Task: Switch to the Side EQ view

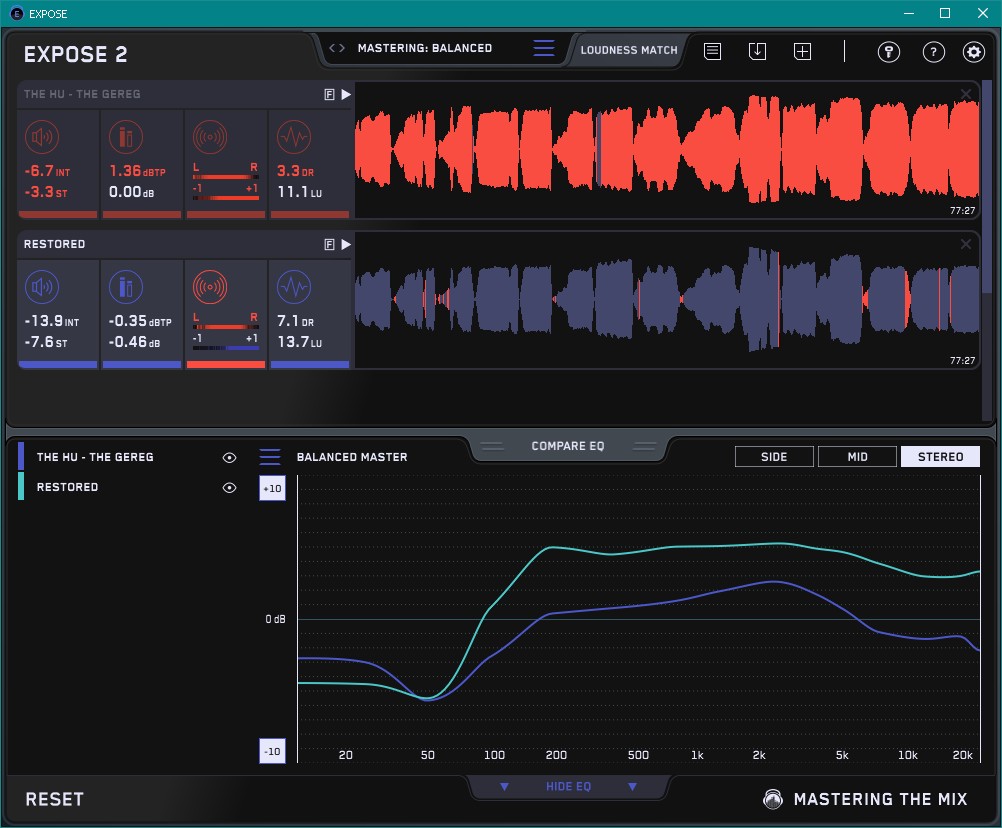Action: 774,457
